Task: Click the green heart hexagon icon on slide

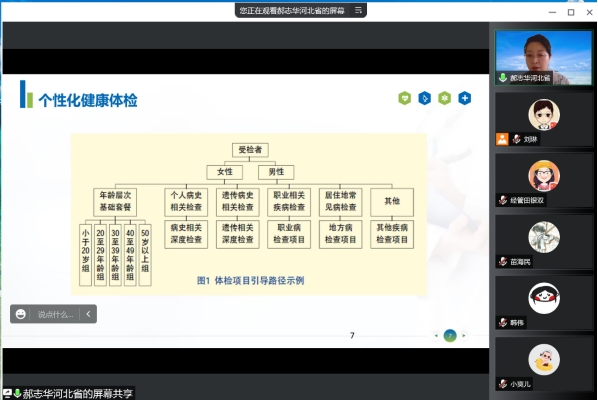Action: [x=405, y=98]
